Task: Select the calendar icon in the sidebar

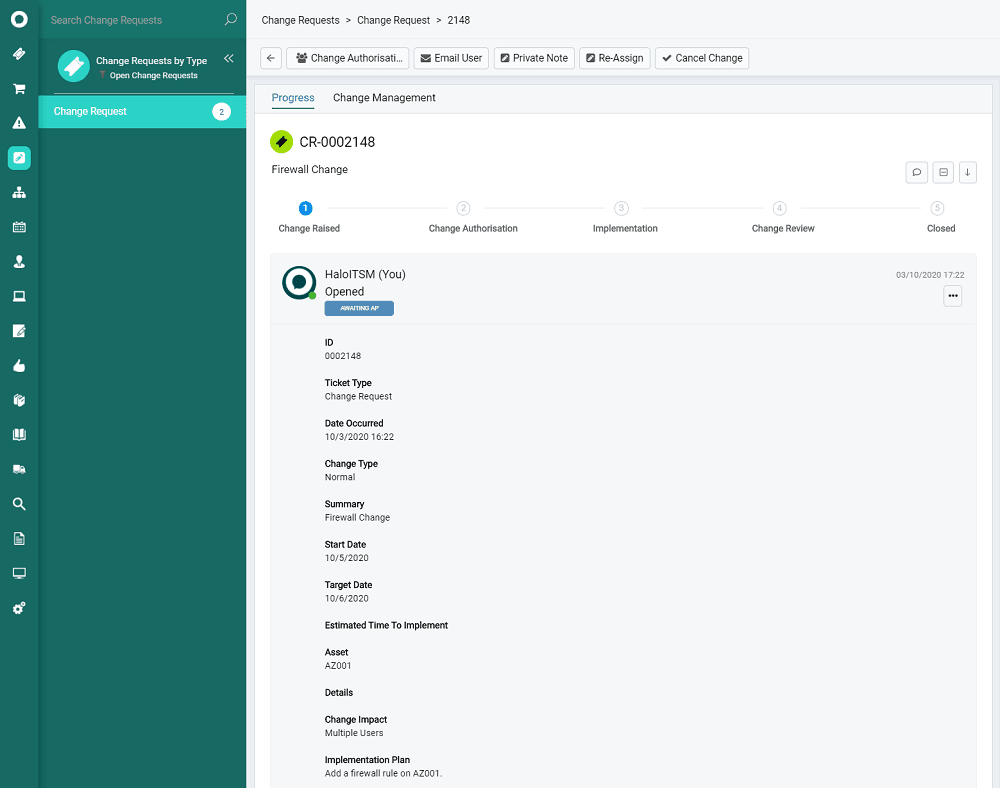Action: click(x=18, y=227)
